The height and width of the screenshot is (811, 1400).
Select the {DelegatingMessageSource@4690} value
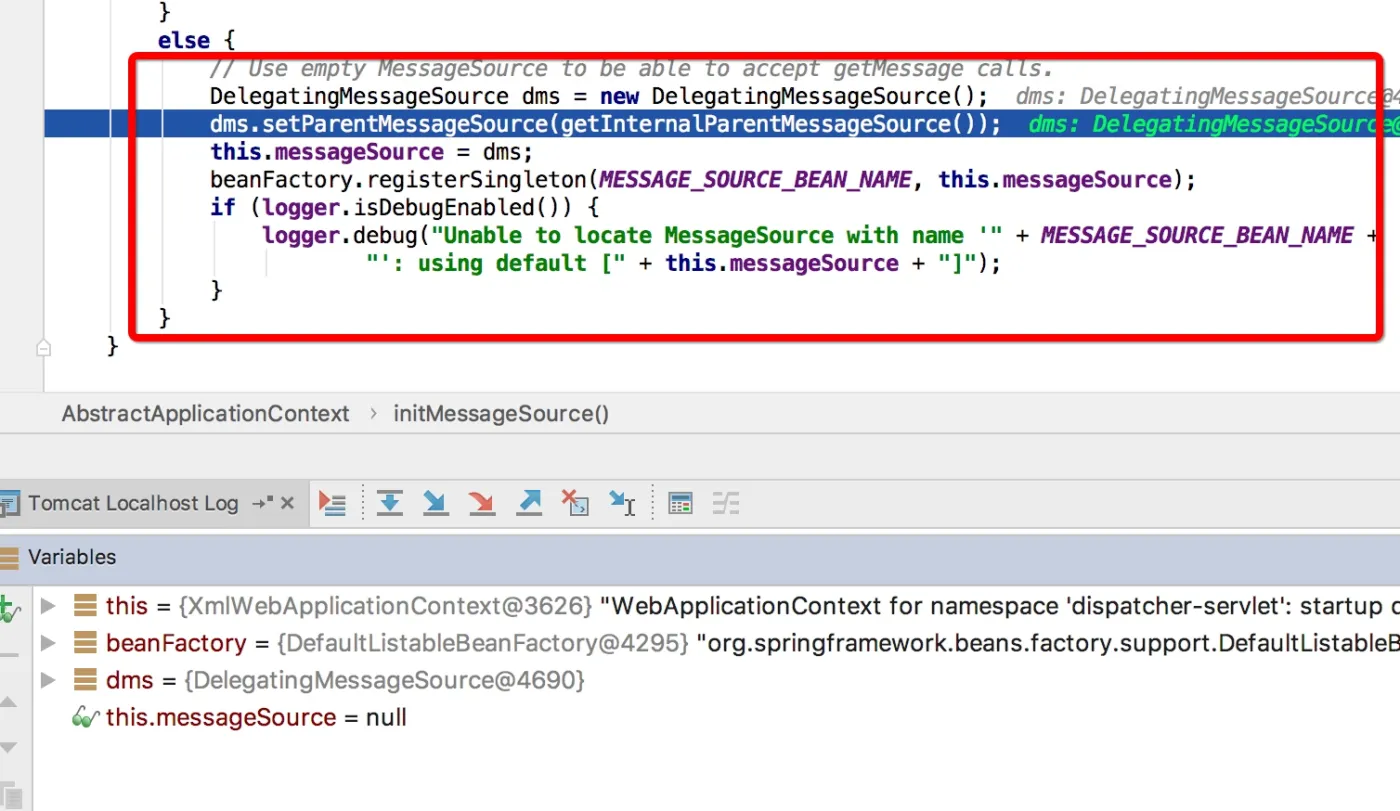coord(384,680)
